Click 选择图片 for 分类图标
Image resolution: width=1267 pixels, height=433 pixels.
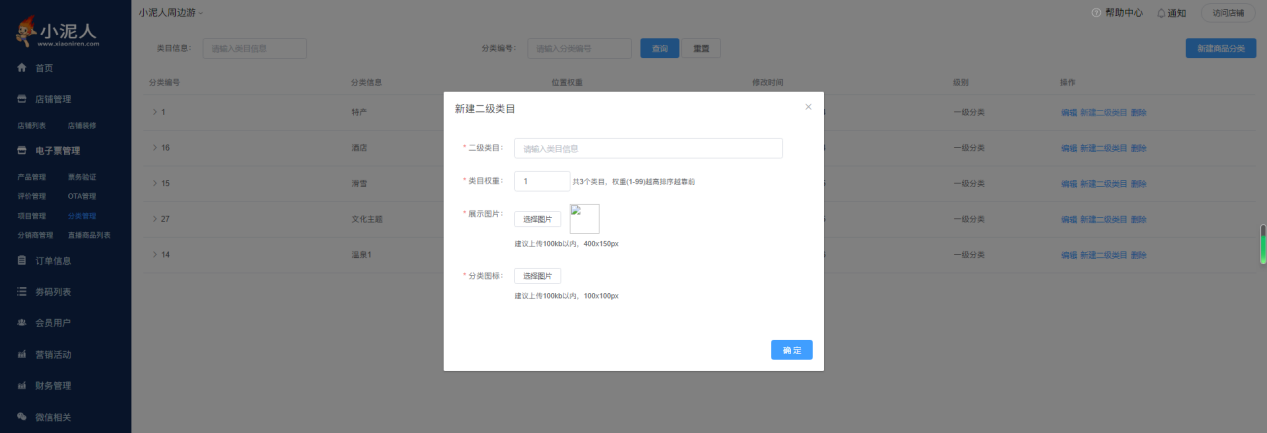tap(537, 276)
